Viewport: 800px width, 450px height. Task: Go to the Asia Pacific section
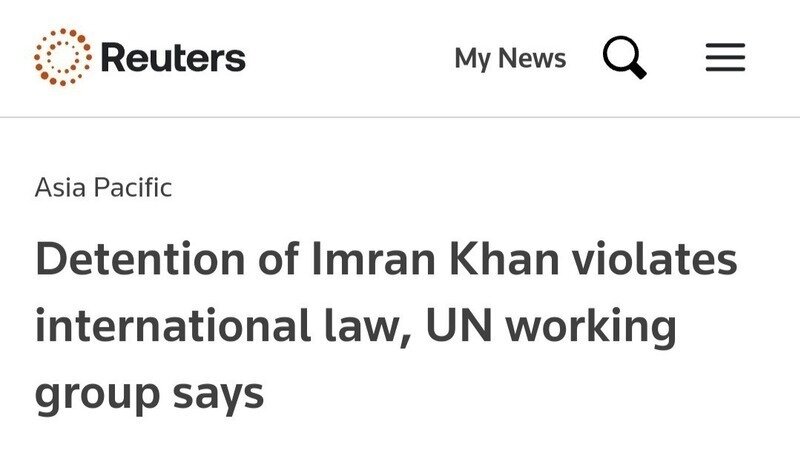tap(104, 187)
